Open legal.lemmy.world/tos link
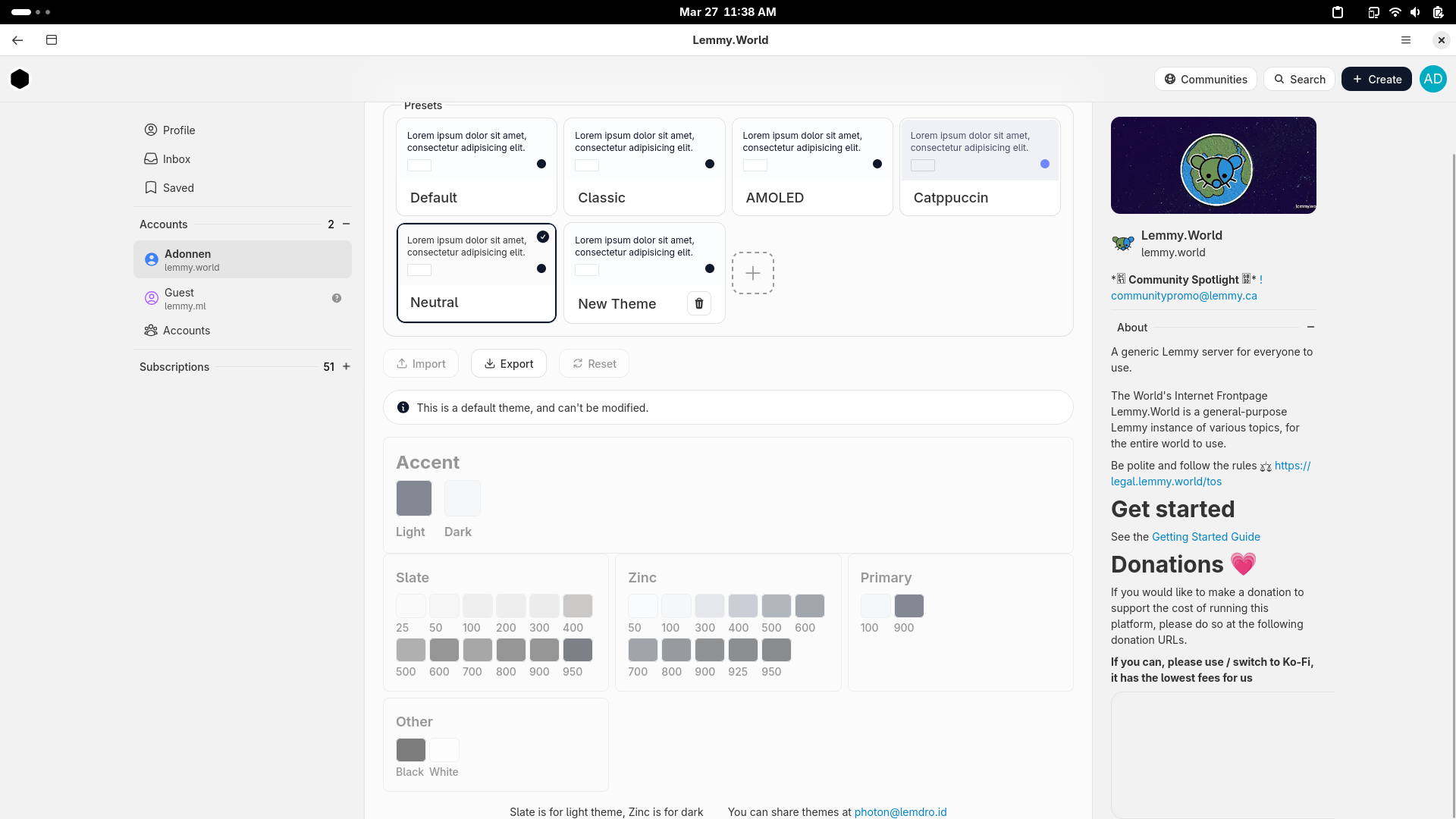Image resolution: width=1456 pixels, height=819 pixels. 1211,474
